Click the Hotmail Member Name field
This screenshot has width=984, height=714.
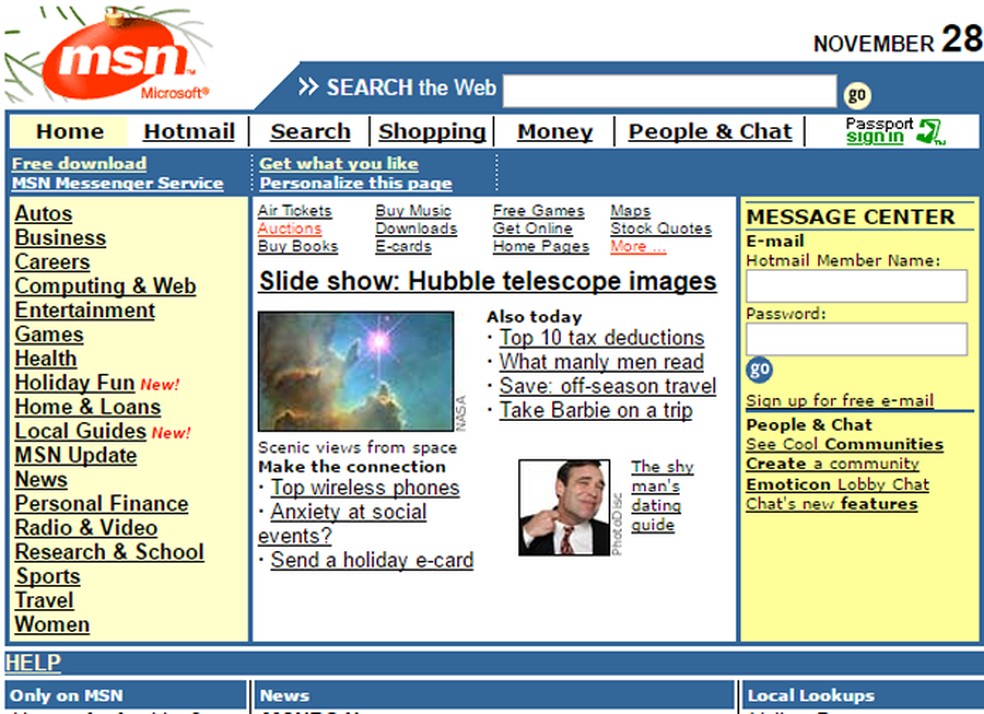(855, 286)
